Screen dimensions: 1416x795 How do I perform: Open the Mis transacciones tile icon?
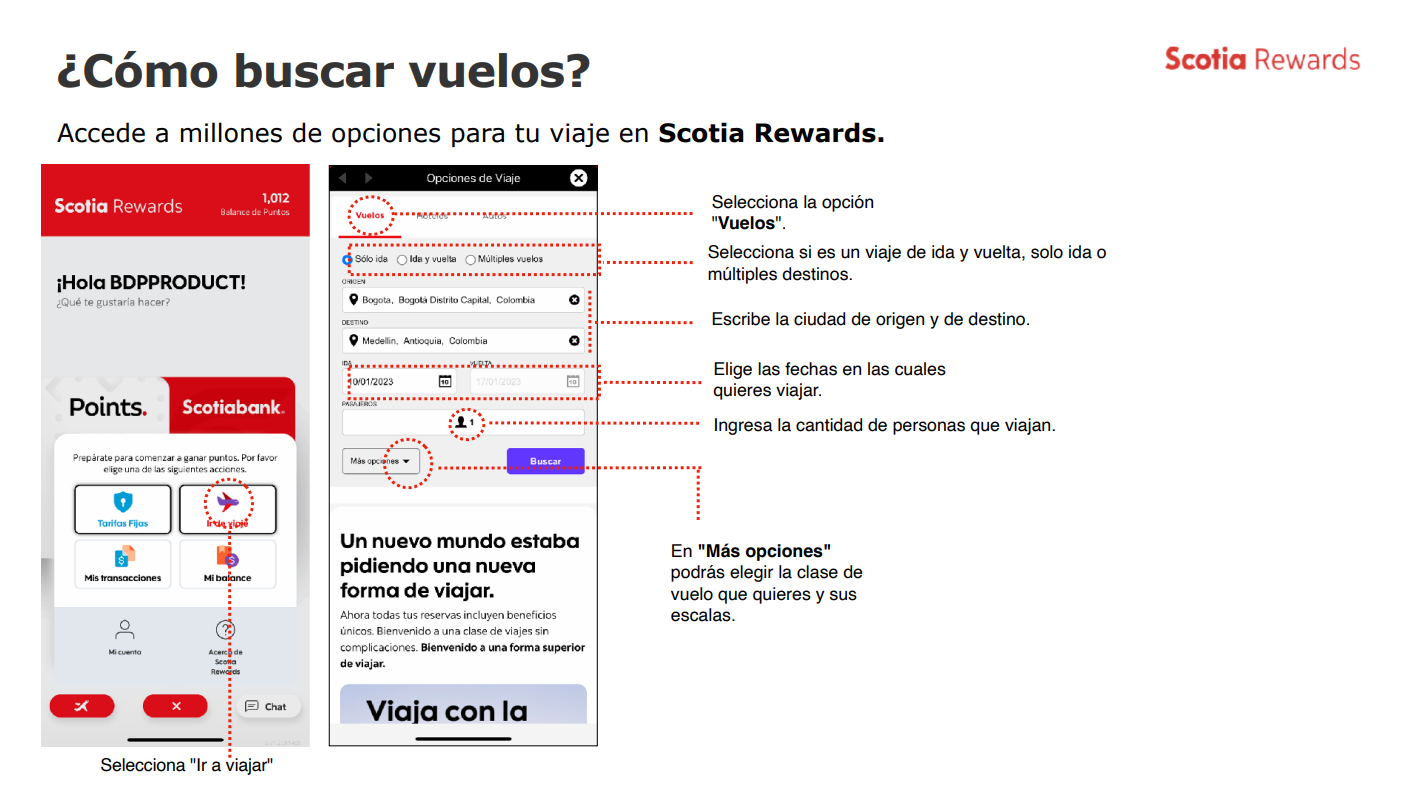click(123, 557)
